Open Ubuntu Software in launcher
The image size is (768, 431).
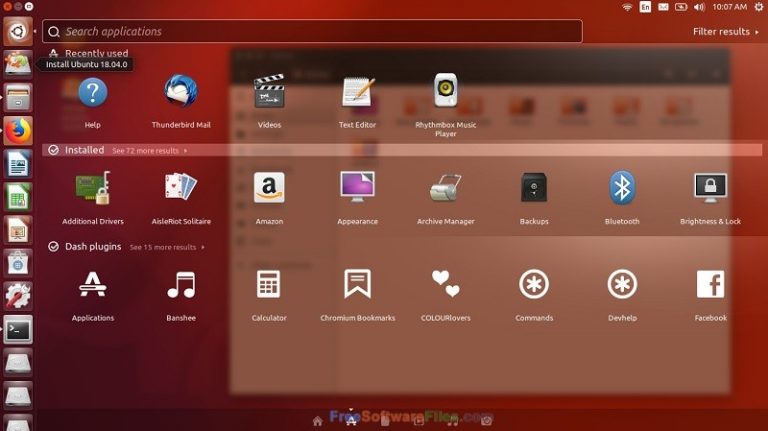[18, 263]
